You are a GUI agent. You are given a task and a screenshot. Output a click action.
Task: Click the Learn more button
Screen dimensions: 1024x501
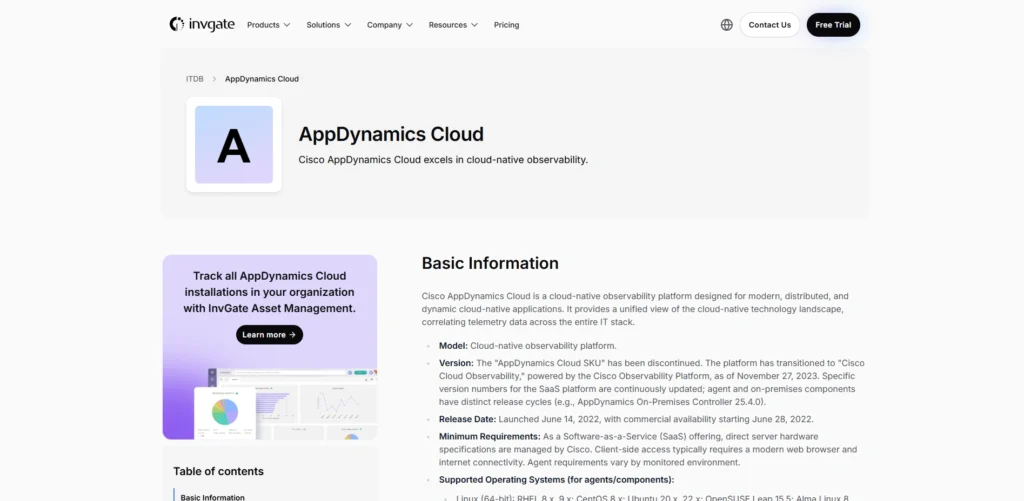pyautogui.click(x=269, y=334)
